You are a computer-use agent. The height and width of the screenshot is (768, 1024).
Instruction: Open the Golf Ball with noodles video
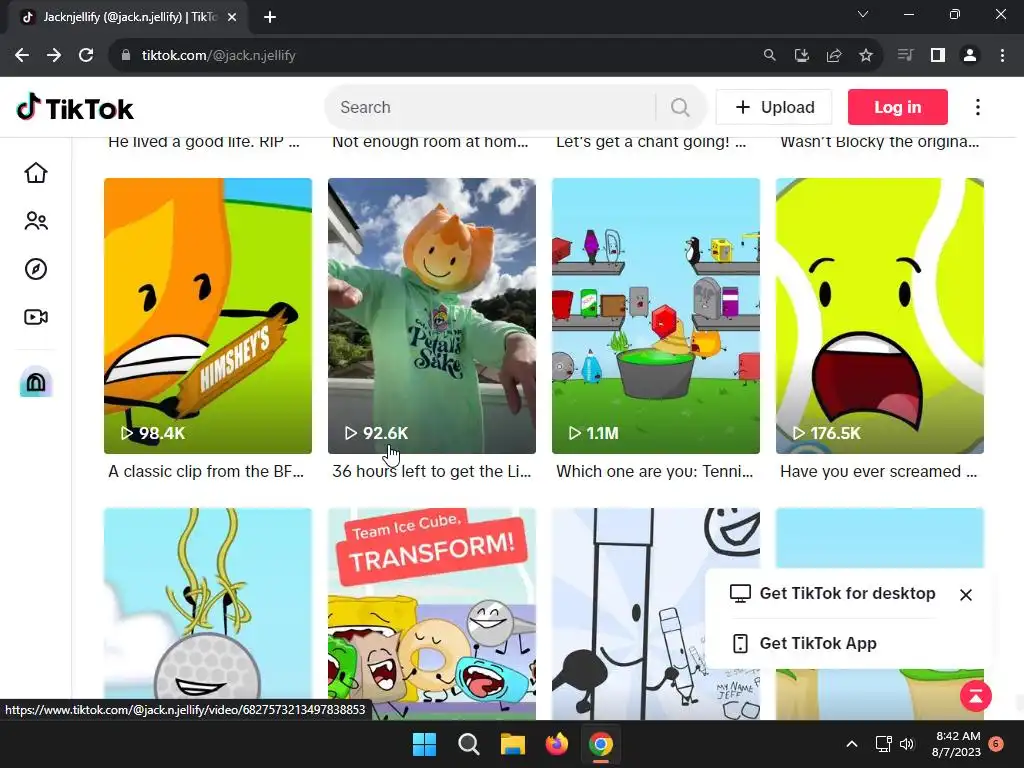point(208,614)
